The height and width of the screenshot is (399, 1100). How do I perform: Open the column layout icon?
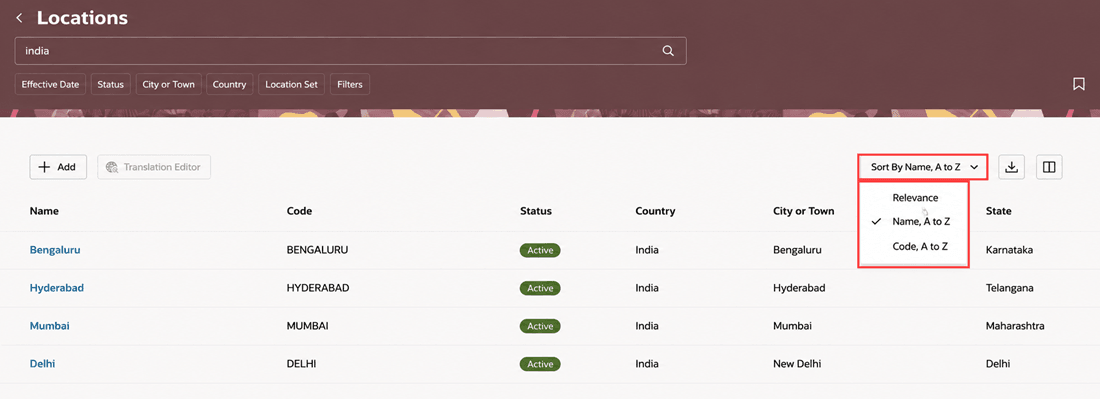click(x=1049, y=167)
